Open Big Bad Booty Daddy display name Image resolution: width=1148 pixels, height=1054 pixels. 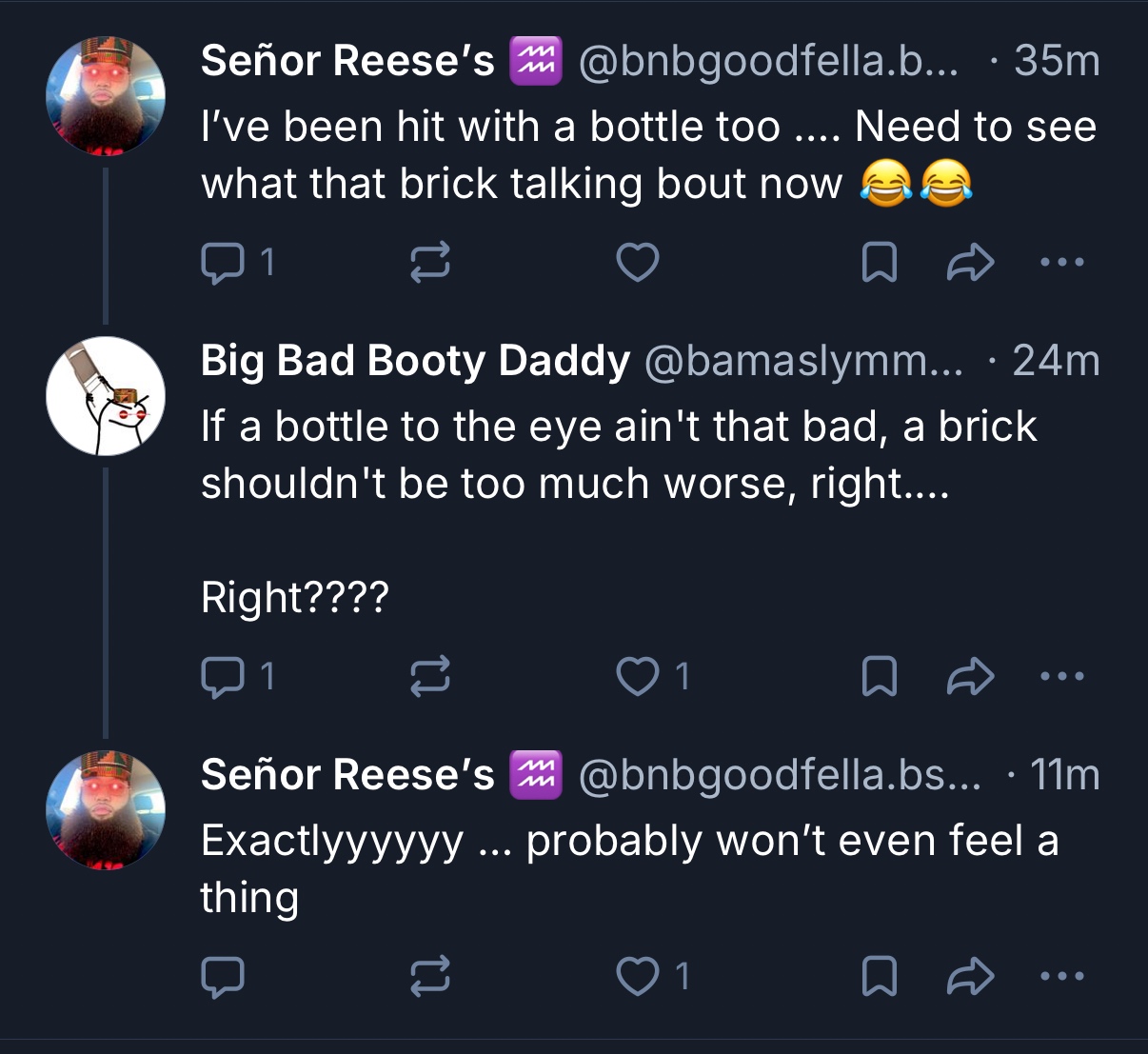point(415,361)
